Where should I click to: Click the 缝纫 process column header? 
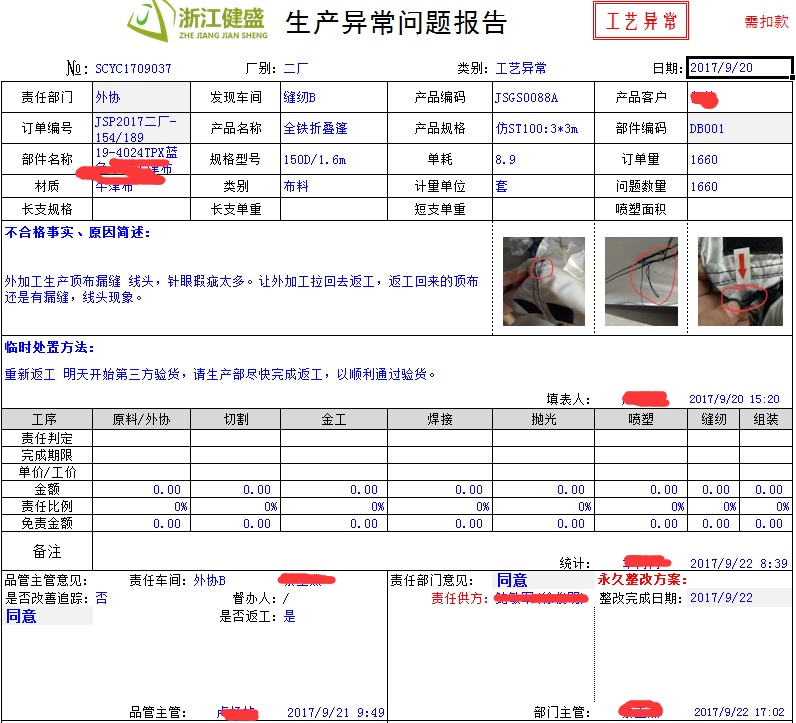pyautogui.click(x=713, y=420)
